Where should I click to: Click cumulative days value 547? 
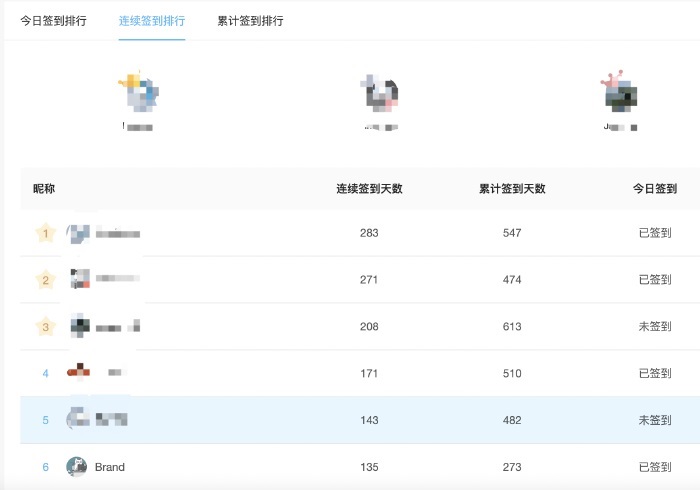[x=512, y=233]
